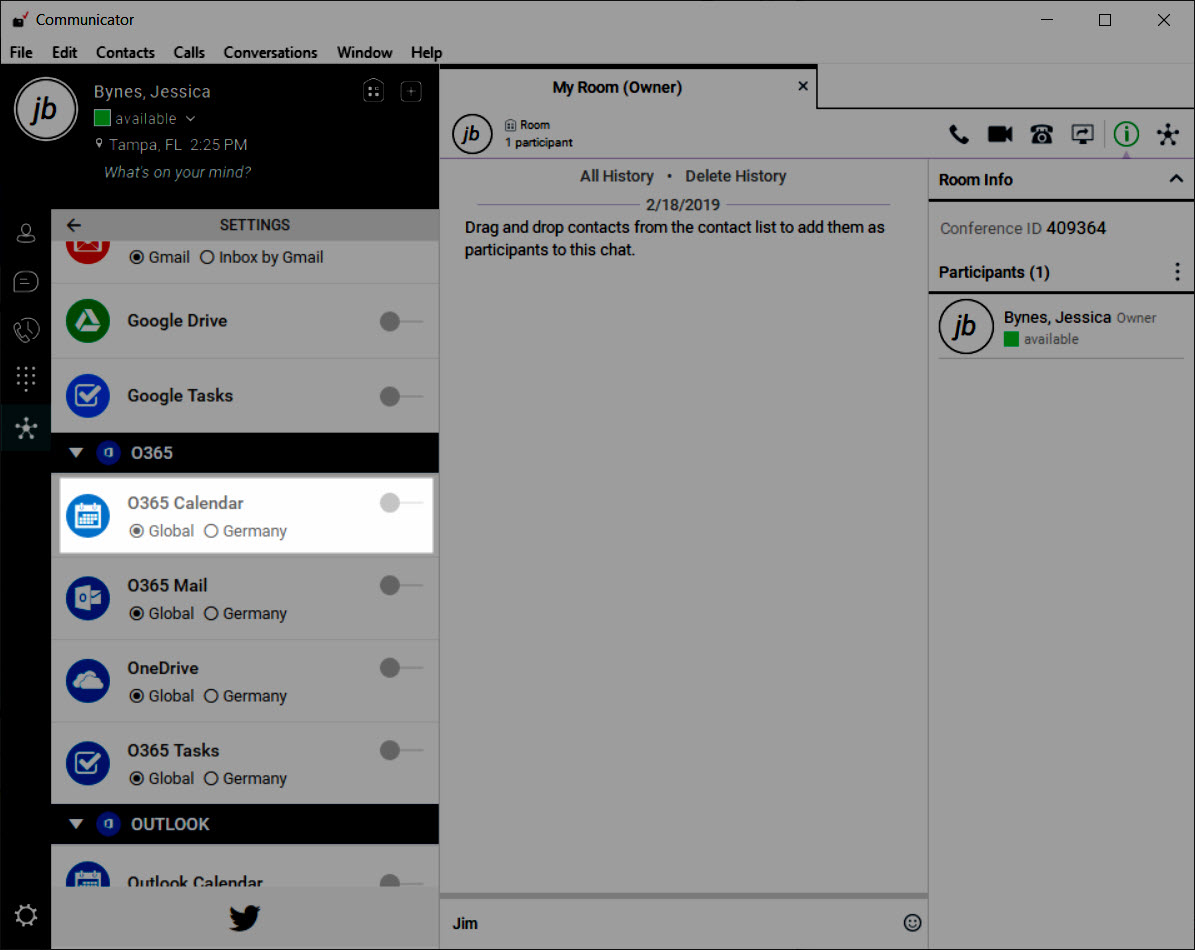Click the room jb avatar
Image resolution: width=1195 pixels, height=950 pixels.
[x=472, y=134]
